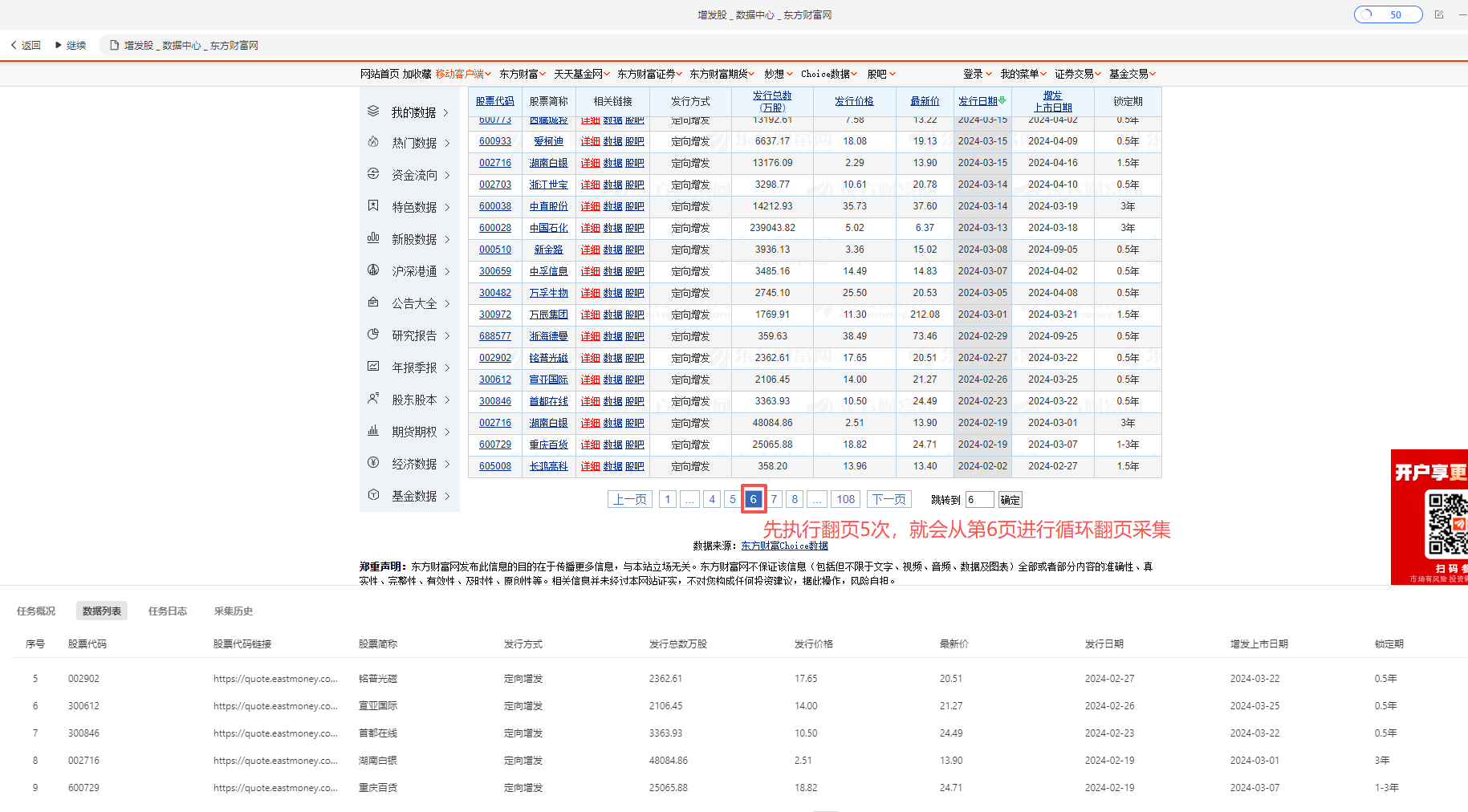Click the document icon of page tab

coord(114,46)
